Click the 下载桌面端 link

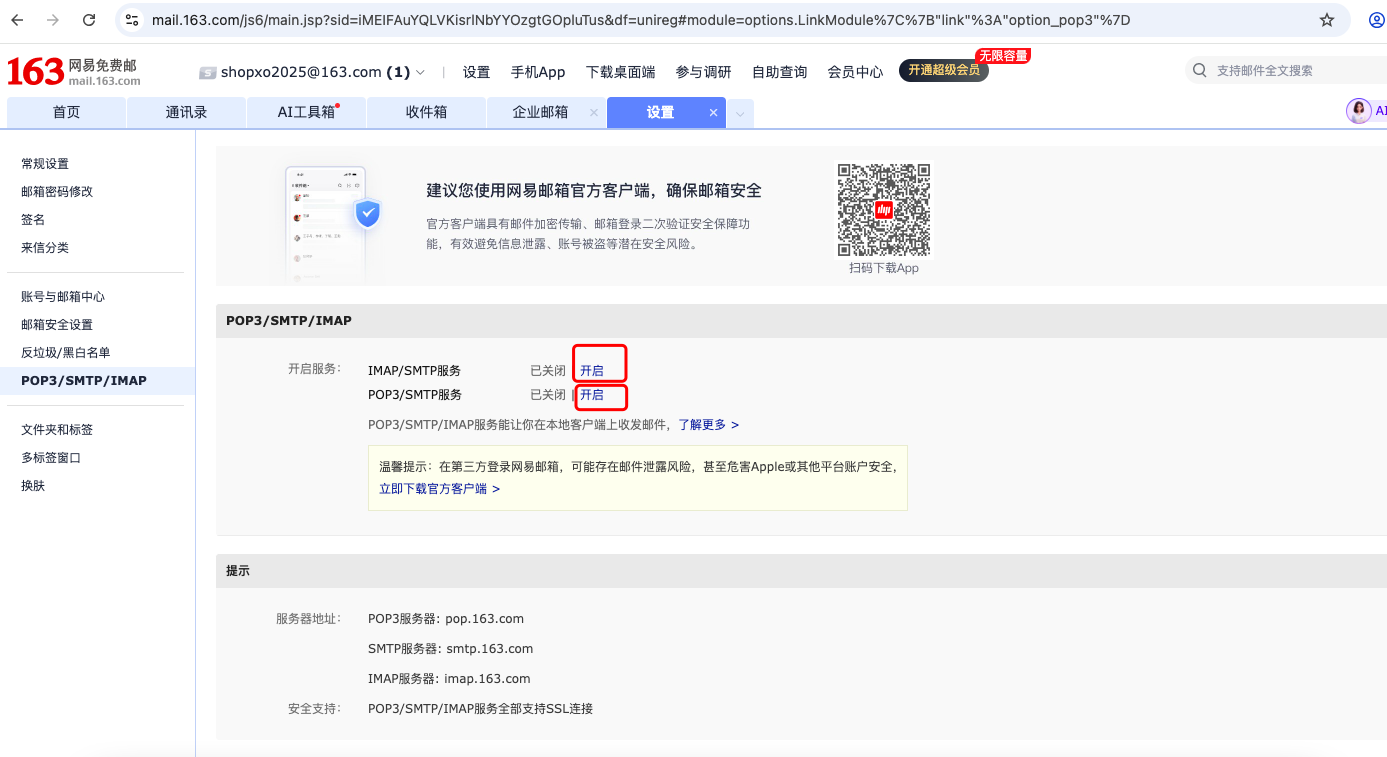point(621,72)
